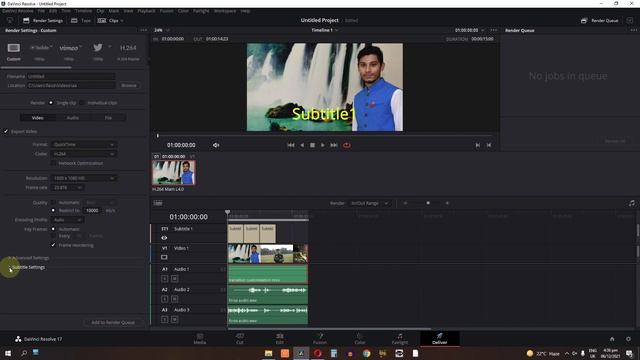Click the Restrict to bitrate value field
The height and width of the screenshot is (360, 640).
92,211
